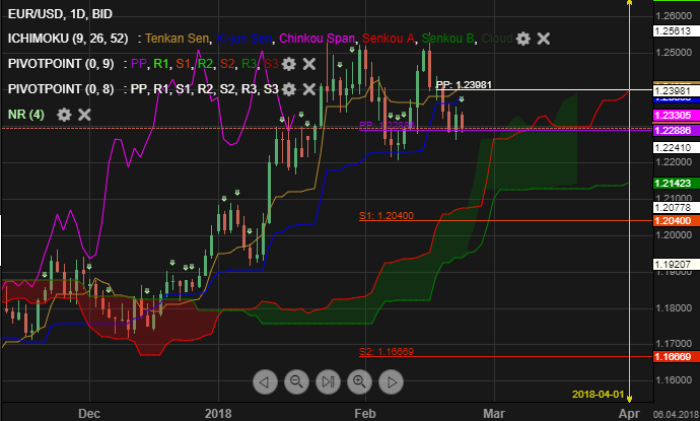Click the Ki-jun Sen legend label
Image resolution: width=700 pixels, height=421 pixels.
(244, 38)
